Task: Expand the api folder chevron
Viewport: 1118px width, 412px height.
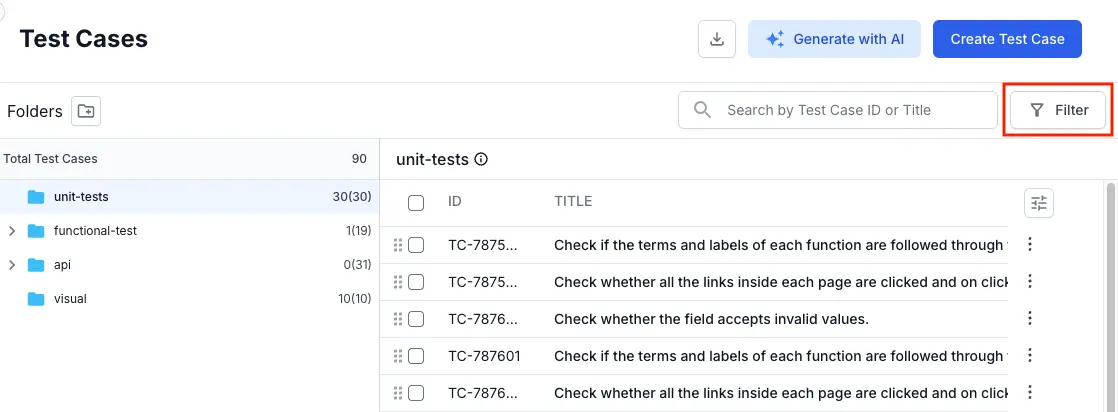Action: tap(11, 265)
